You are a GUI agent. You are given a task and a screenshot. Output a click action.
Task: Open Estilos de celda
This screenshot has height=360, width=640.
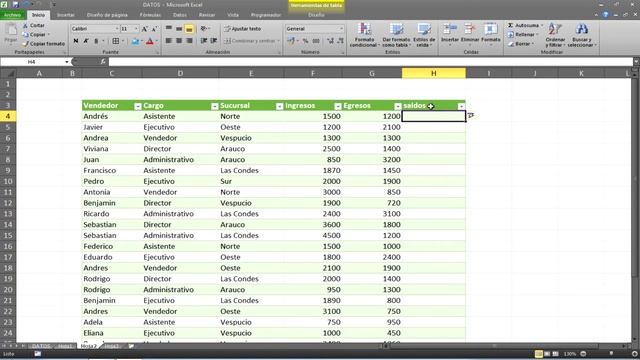[424, 35]
